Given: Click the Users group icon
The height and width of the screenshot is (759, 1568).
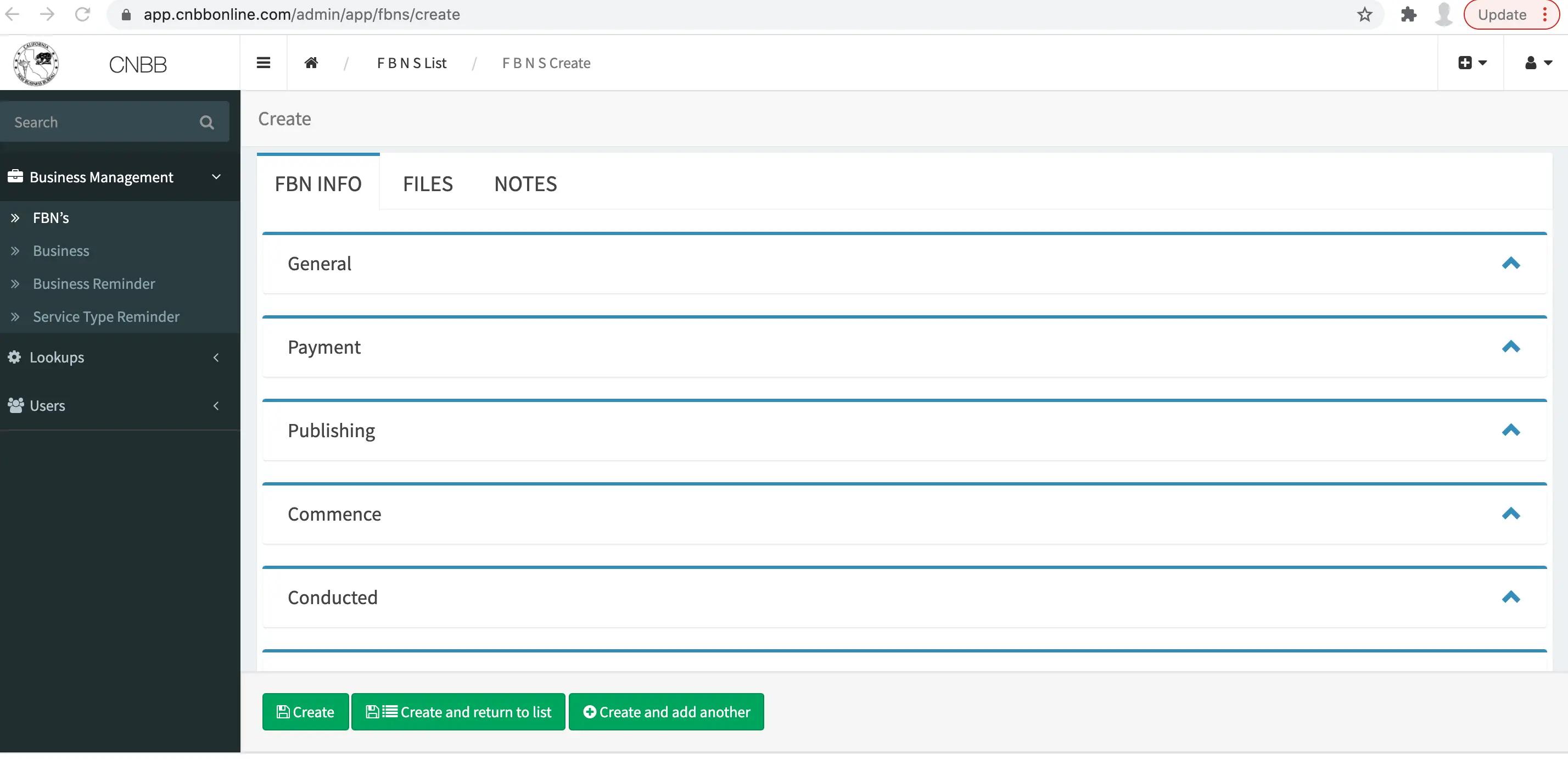Looking at the screenshot, I should (14, 405).
